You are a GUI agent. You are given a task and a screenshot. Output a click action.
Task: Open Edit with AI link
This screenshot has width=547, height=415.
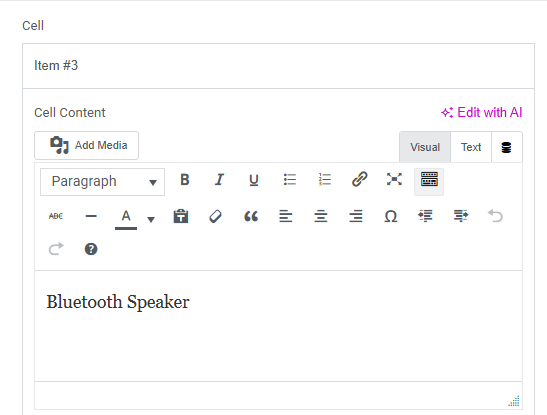point(481,112)
